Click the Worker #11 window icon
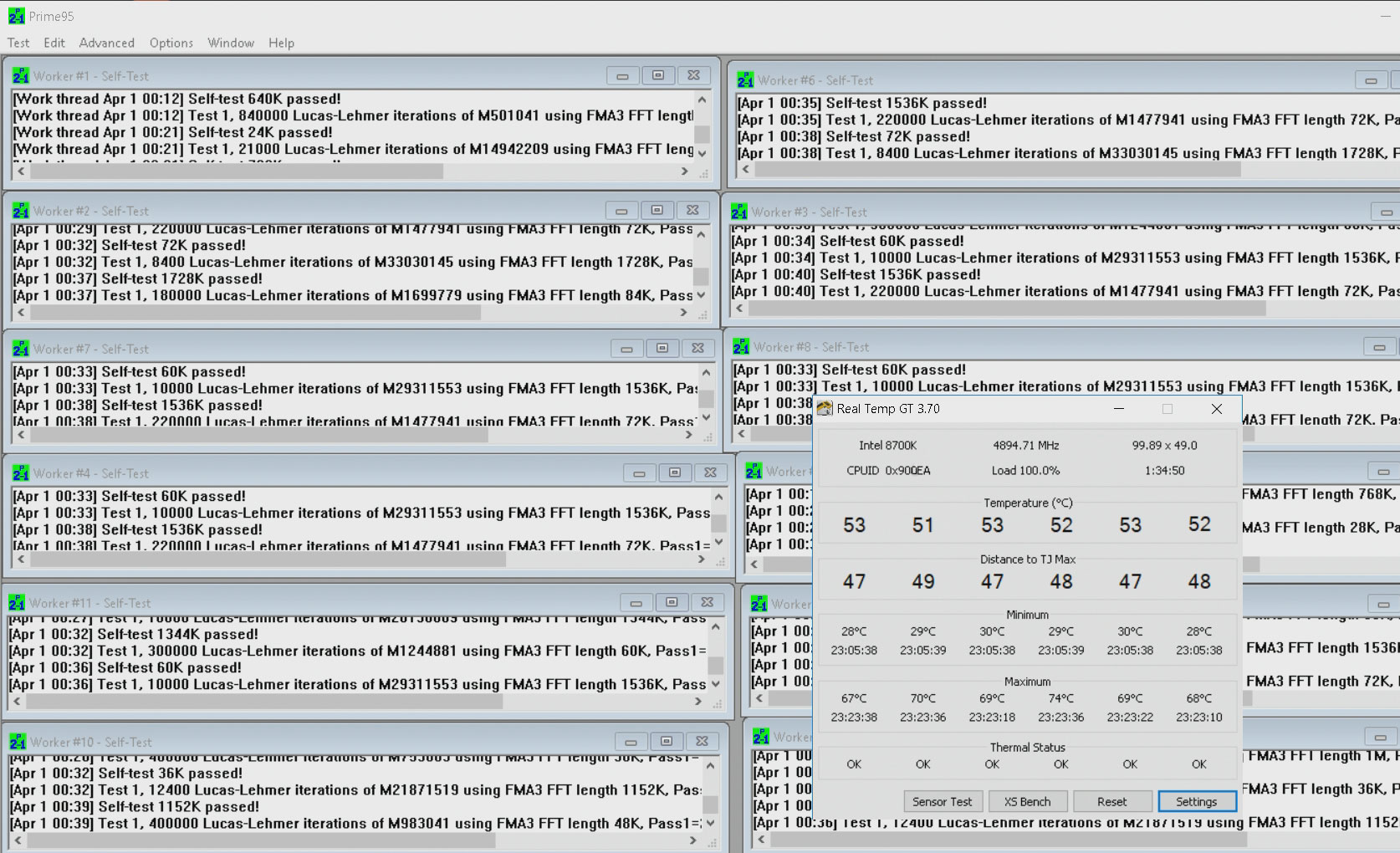 [17, 603]
